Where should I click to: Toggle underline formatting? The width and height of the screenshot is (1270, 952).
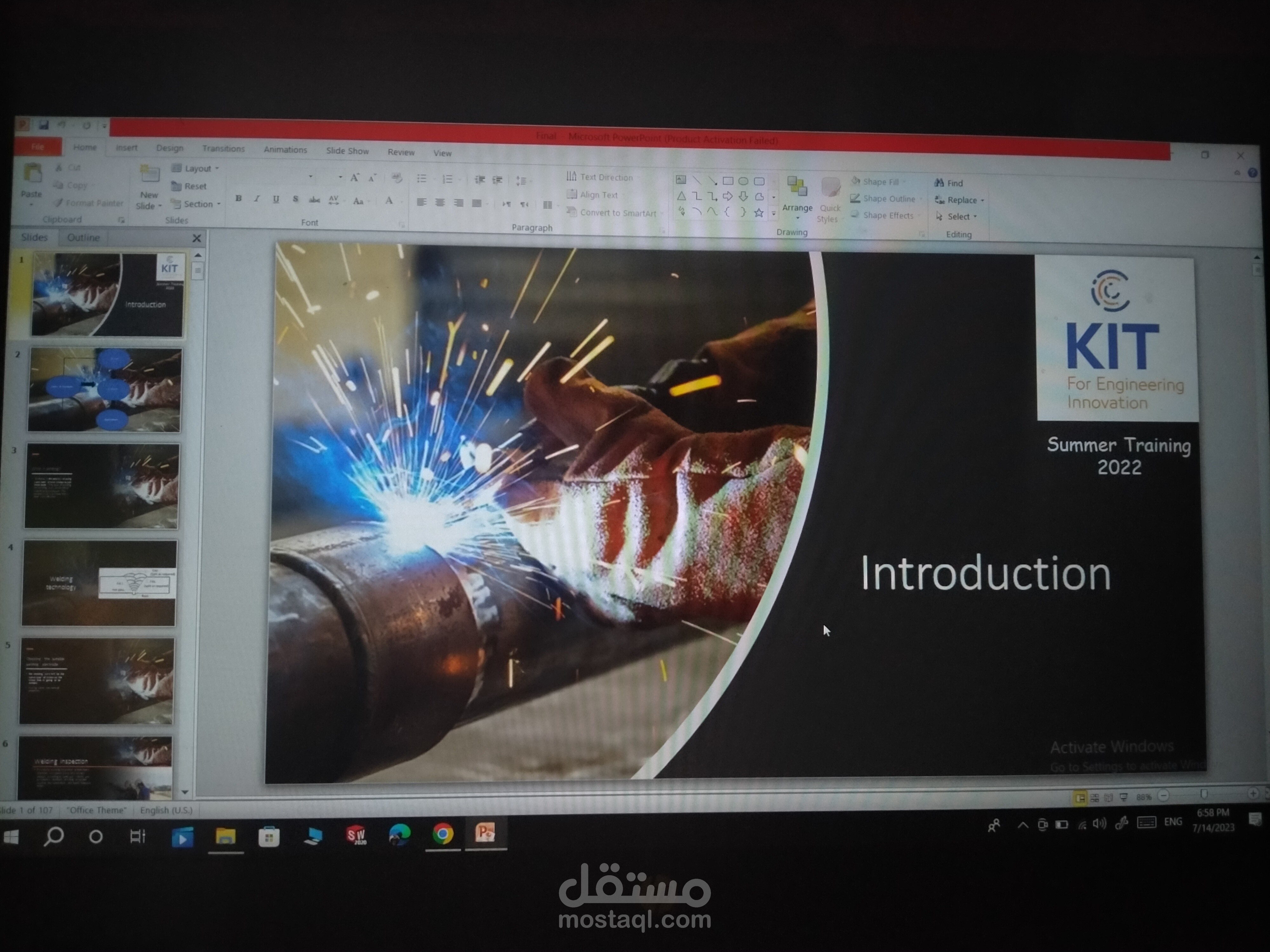click(276, 199)
